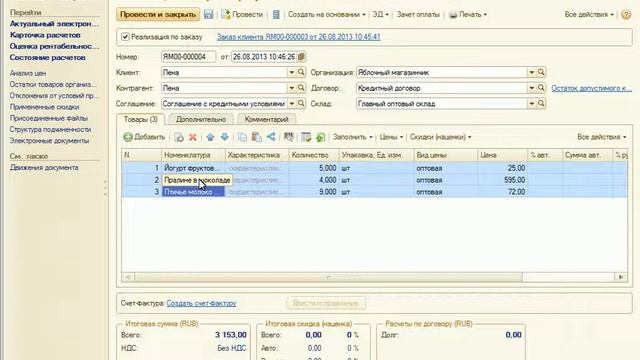Click the green Добавить add row button

click(x=144, y=137)
